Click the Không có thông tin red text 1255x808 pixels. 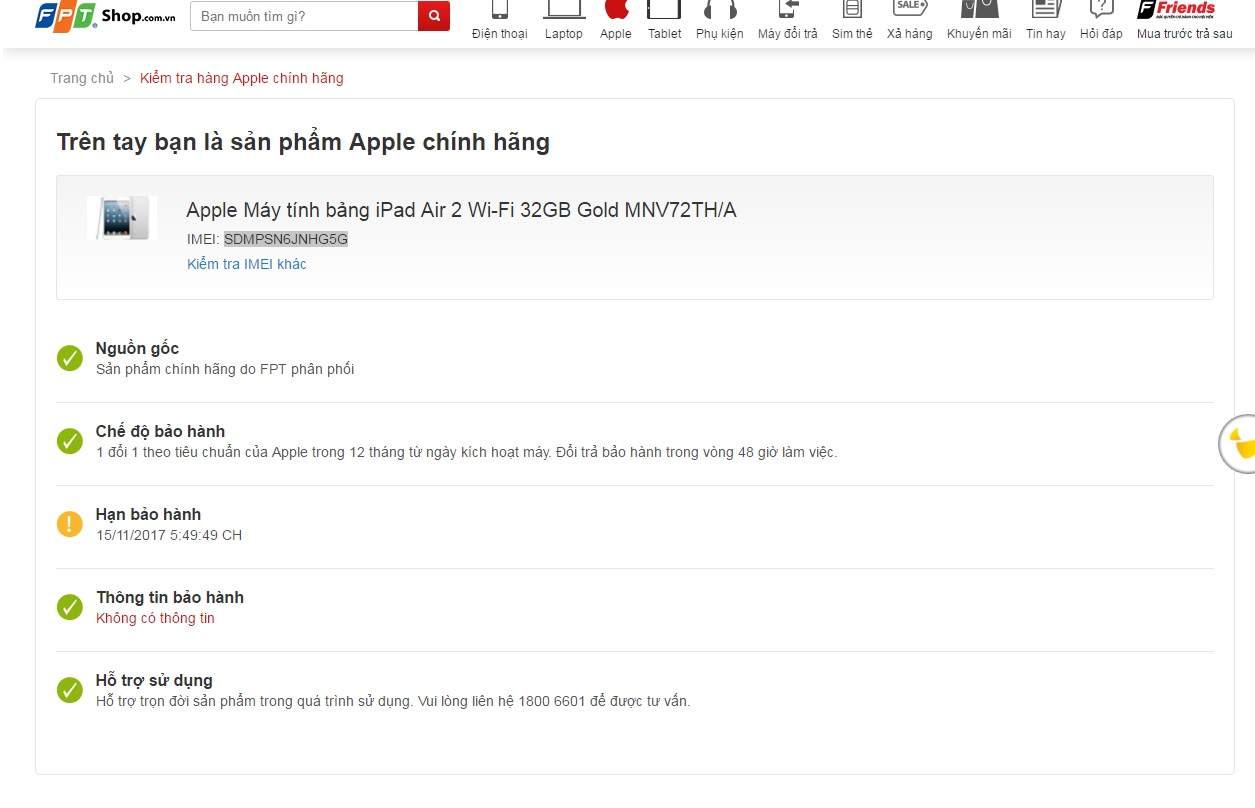pyautogui.click(x=155, y=618)
